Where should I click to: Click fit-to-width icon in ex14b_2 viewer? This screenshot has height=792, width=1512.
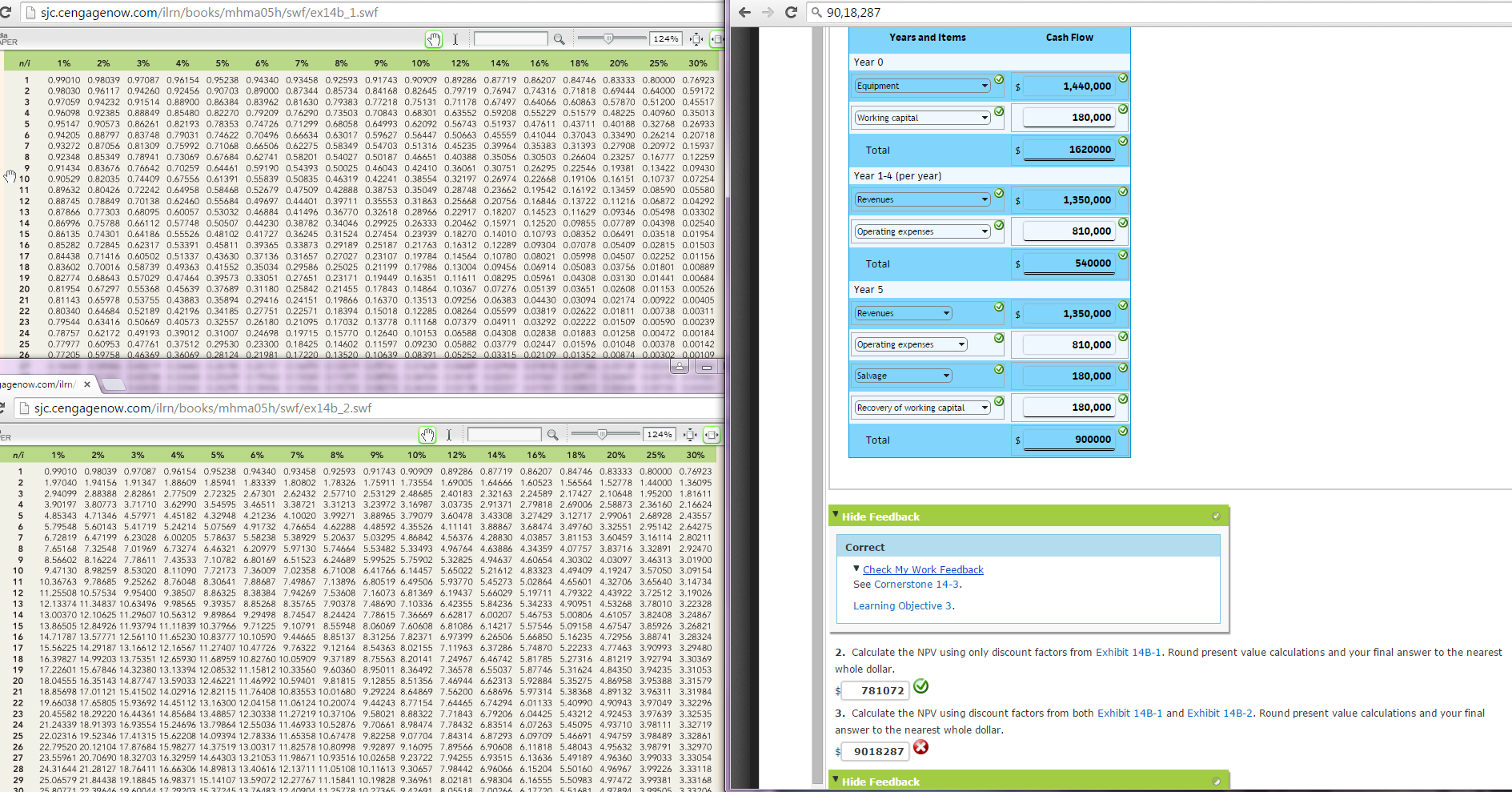711,435
